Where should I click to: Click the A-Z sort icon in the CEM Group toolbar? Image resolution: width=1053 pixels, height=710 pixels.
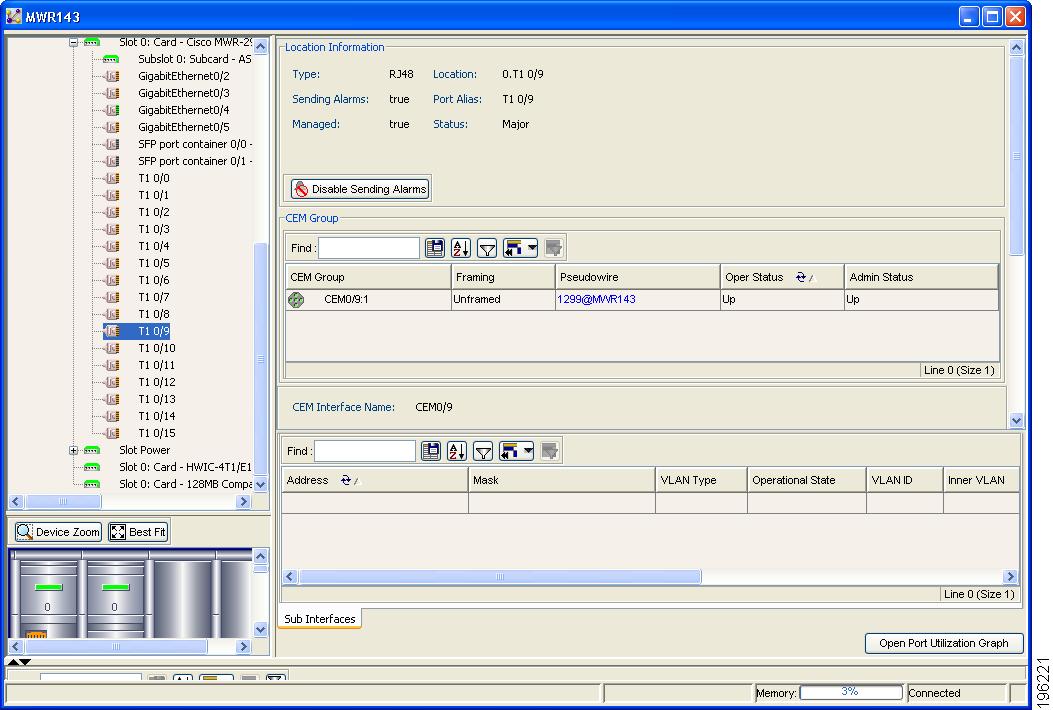pyautogui.click(x=461, y=248)
